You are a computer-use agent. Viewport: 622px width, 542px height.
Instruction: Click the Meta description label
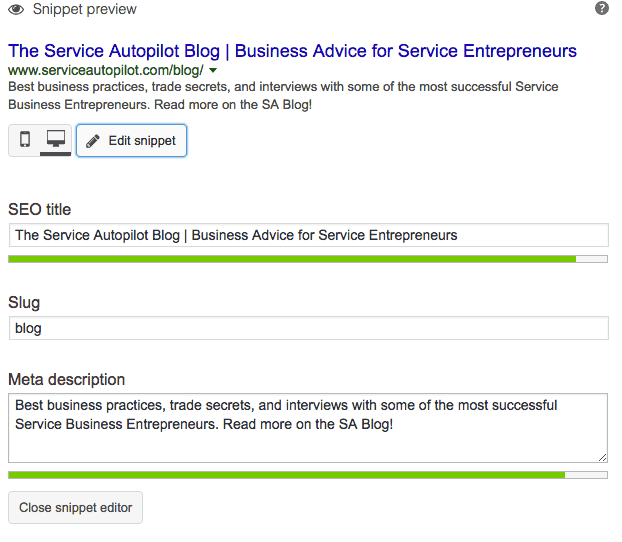point(67,380)
